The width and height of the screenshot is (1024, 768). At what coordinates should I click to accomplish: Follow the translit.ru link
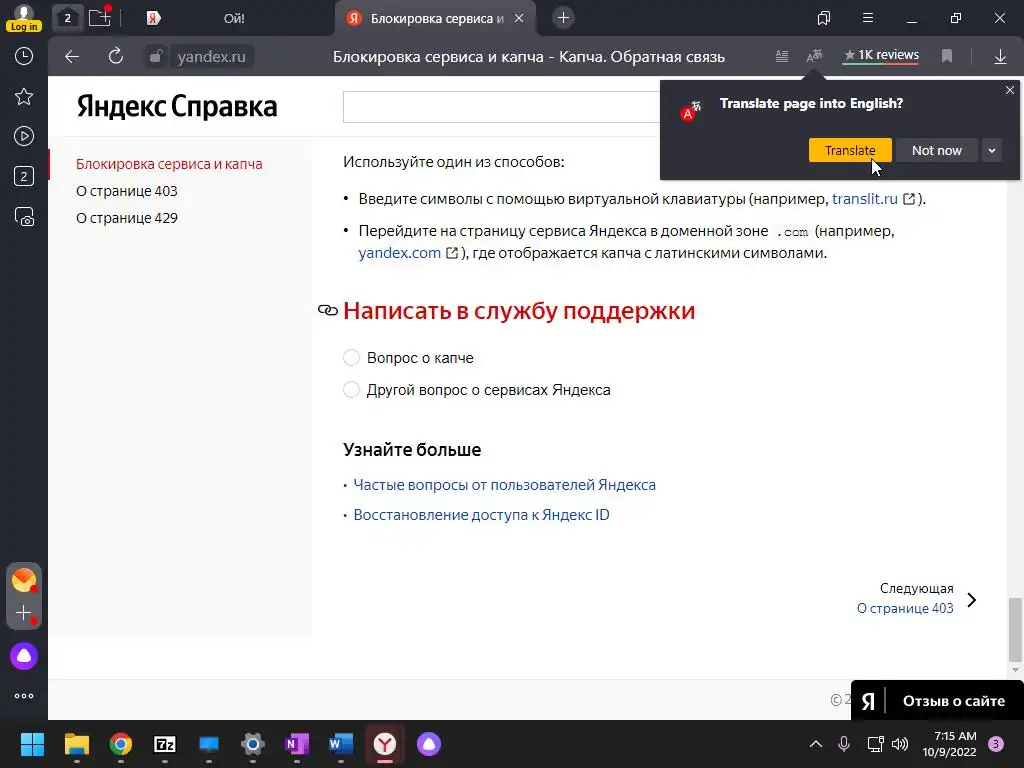[865, 199]
